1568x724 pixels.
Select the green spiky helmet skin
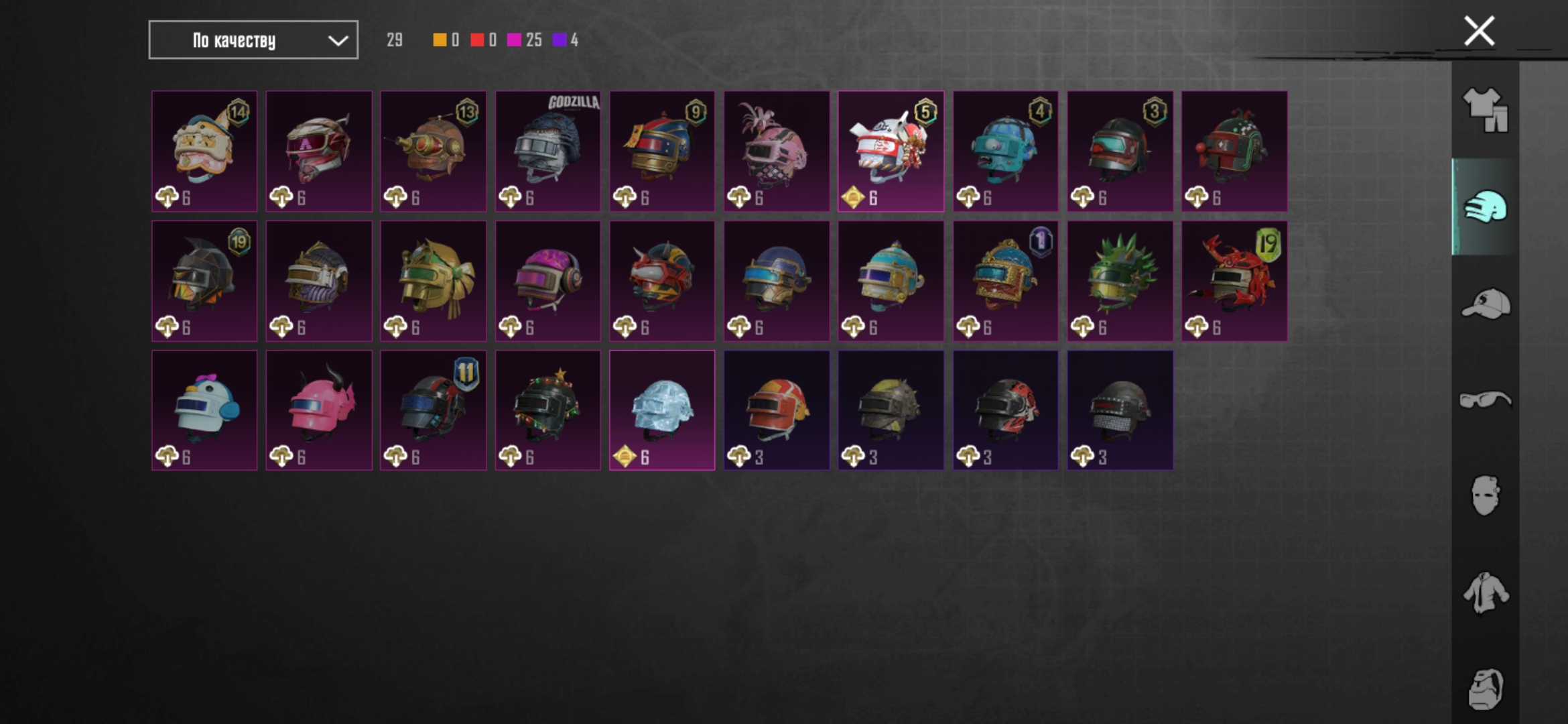(x=1120, y=281)
